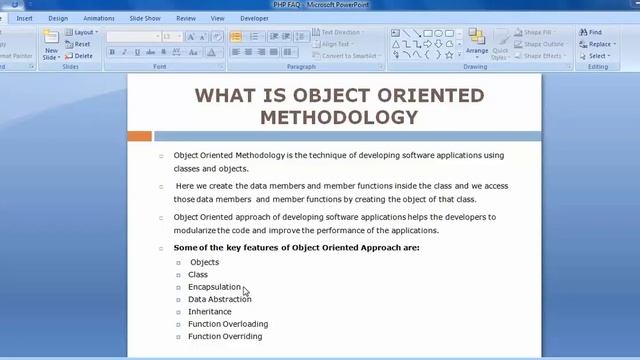The height and width of the screenshot is (360, 640).
Task: Select the Rounded Rectangle shape
Action: click(449, 33)
